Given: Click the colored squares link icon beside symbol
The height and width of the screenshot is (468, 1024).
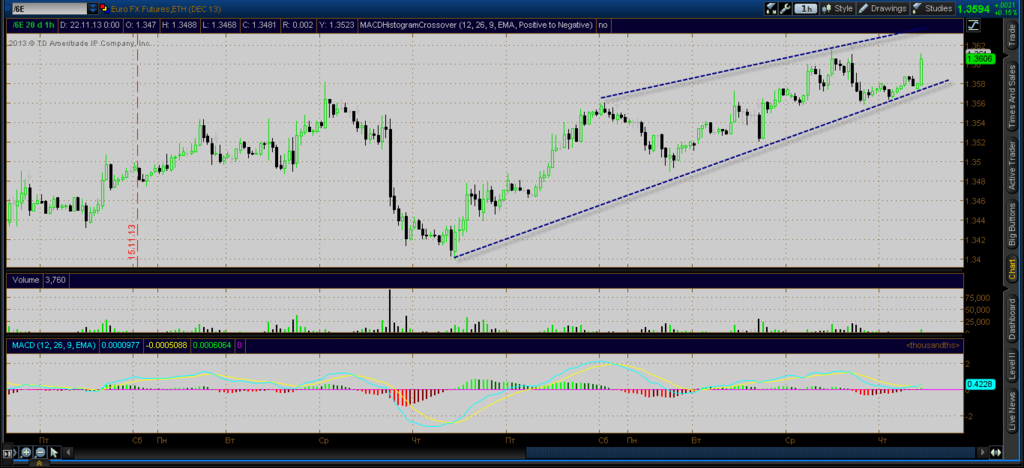Looking at the screenshot, I should (x=105, y=8).
